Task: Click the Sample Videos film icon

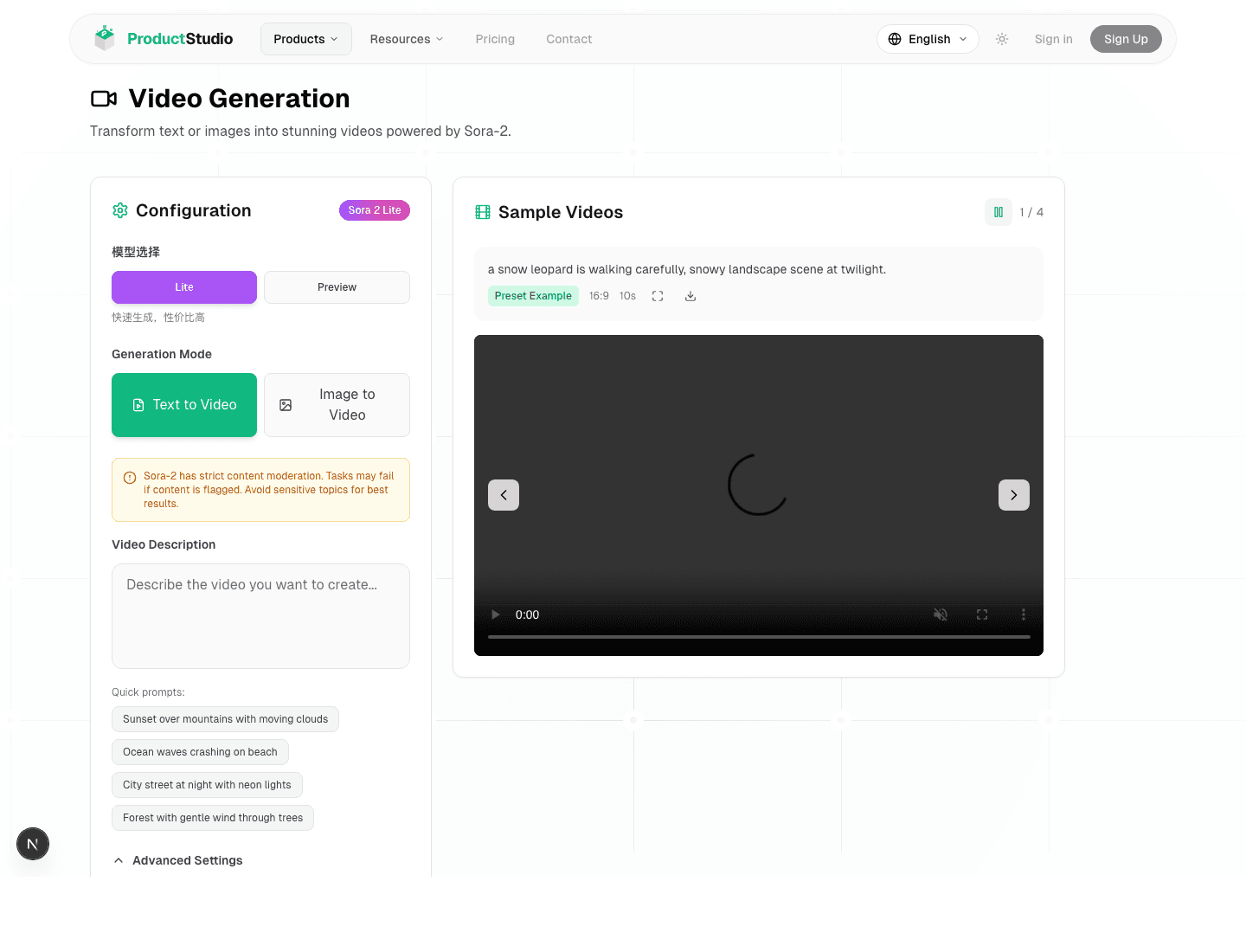Action: pyautogui.click(x=483, y=212)
